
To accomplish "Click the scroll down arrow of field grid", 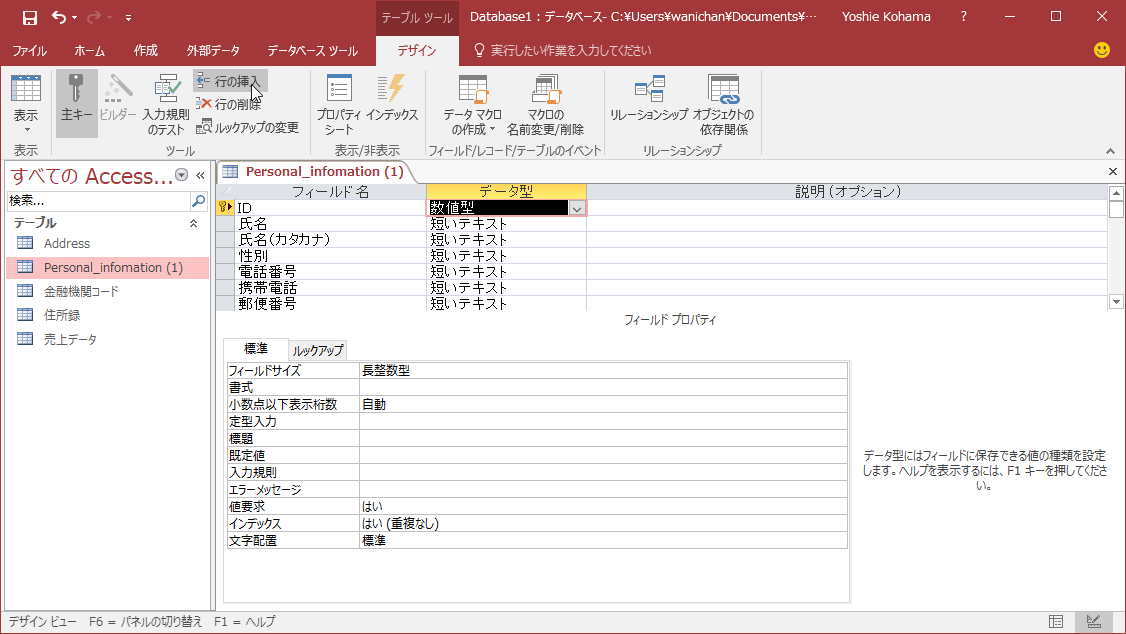I will (x=1116, y=302).
